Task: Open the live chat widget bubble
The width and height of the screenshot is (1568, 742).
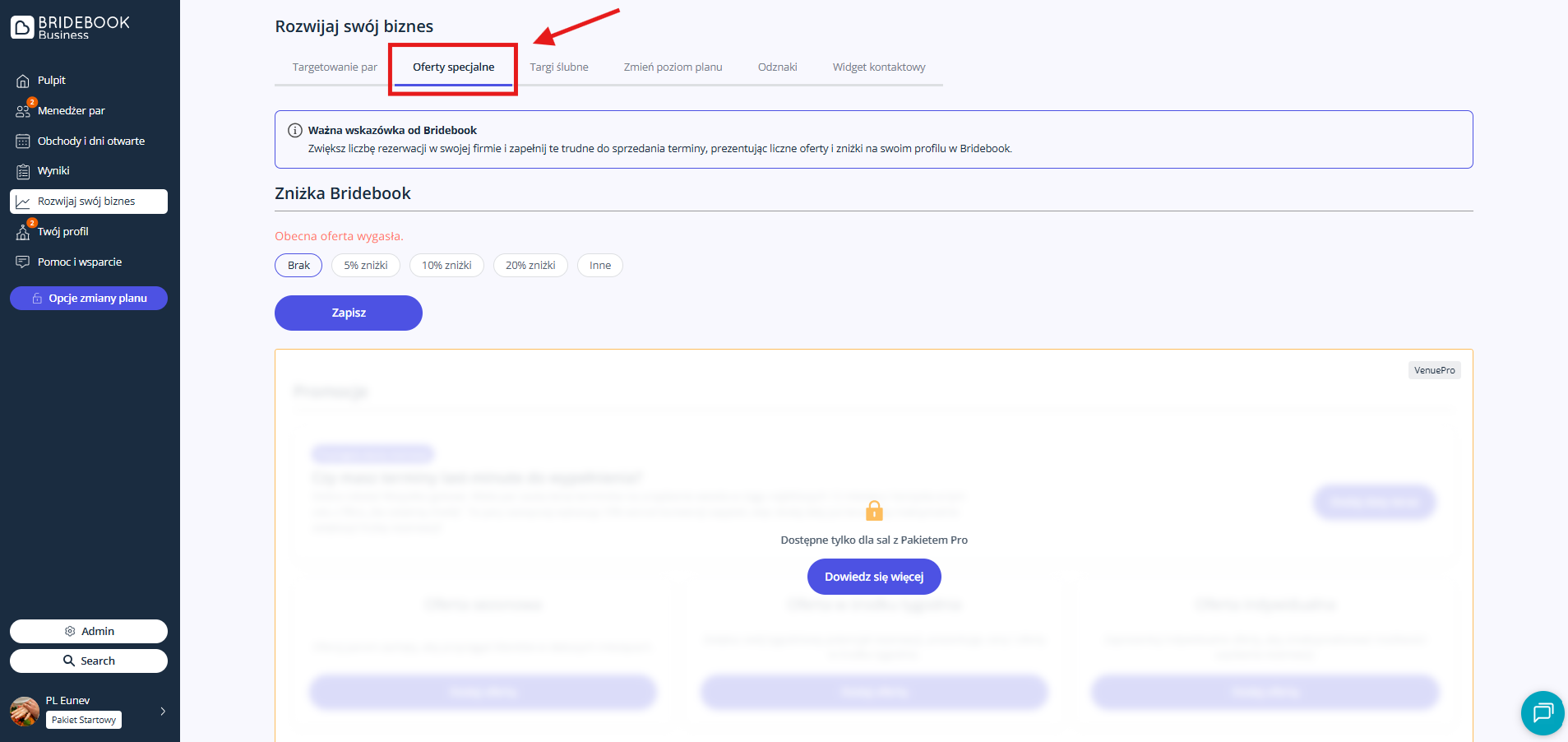Action: [1542, 712]
